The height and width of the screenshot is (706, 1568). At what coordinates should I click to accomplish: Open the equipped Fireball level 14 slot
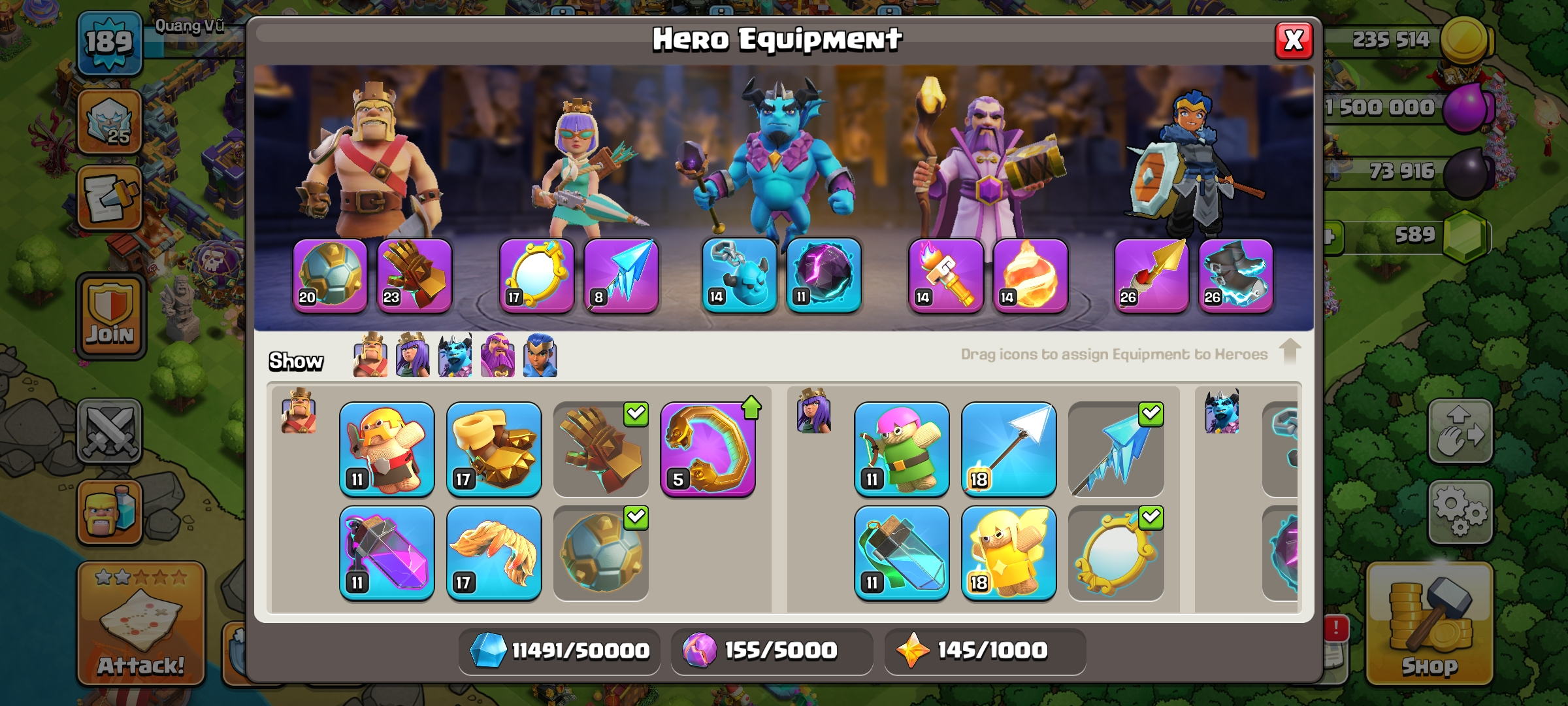click(x=1030, y=276)
